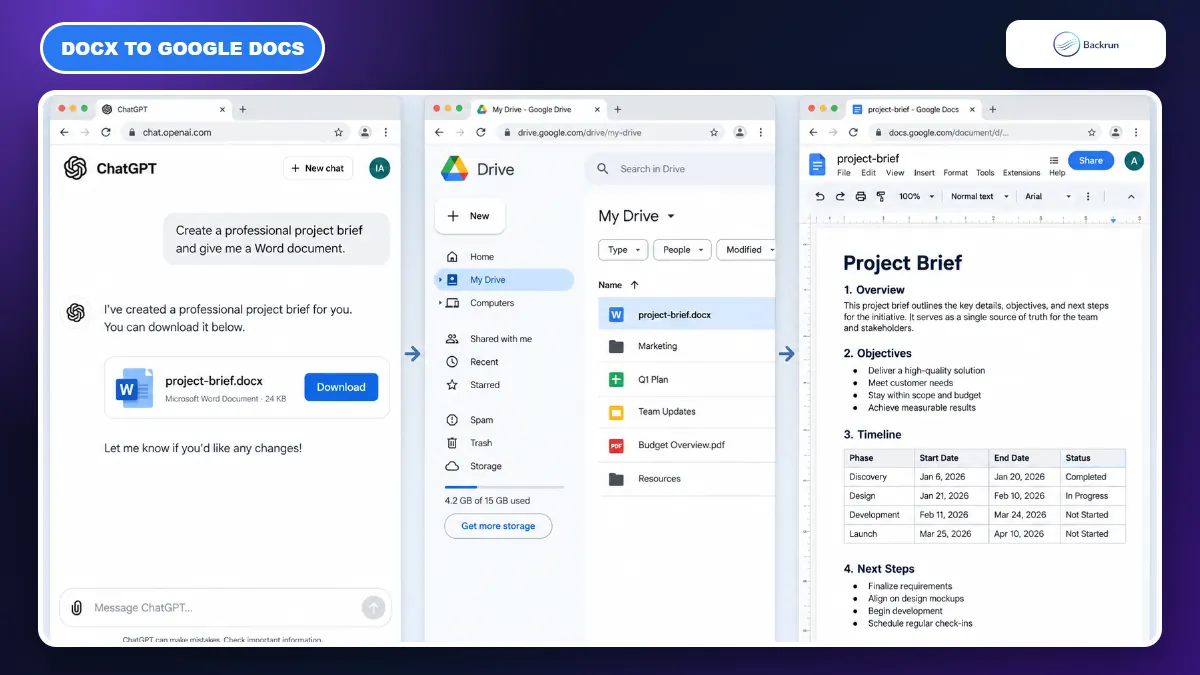
Task: Open the Arial font dropdown
Action: click(1048, 197)
